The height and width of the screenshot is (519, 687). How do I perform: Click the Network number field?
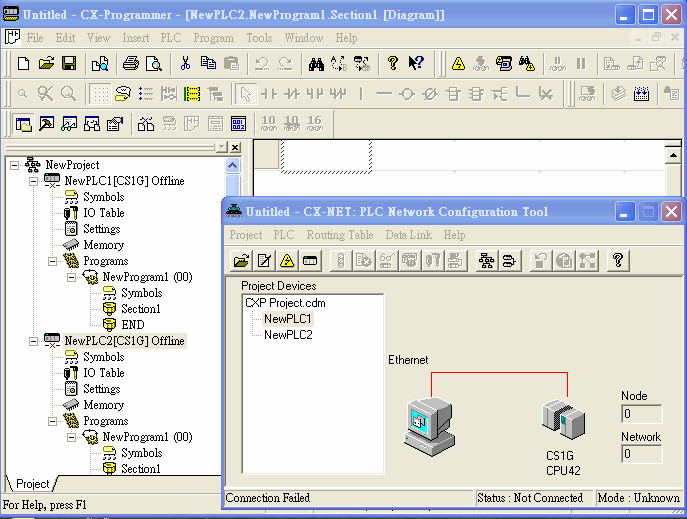tap(641, 454)
